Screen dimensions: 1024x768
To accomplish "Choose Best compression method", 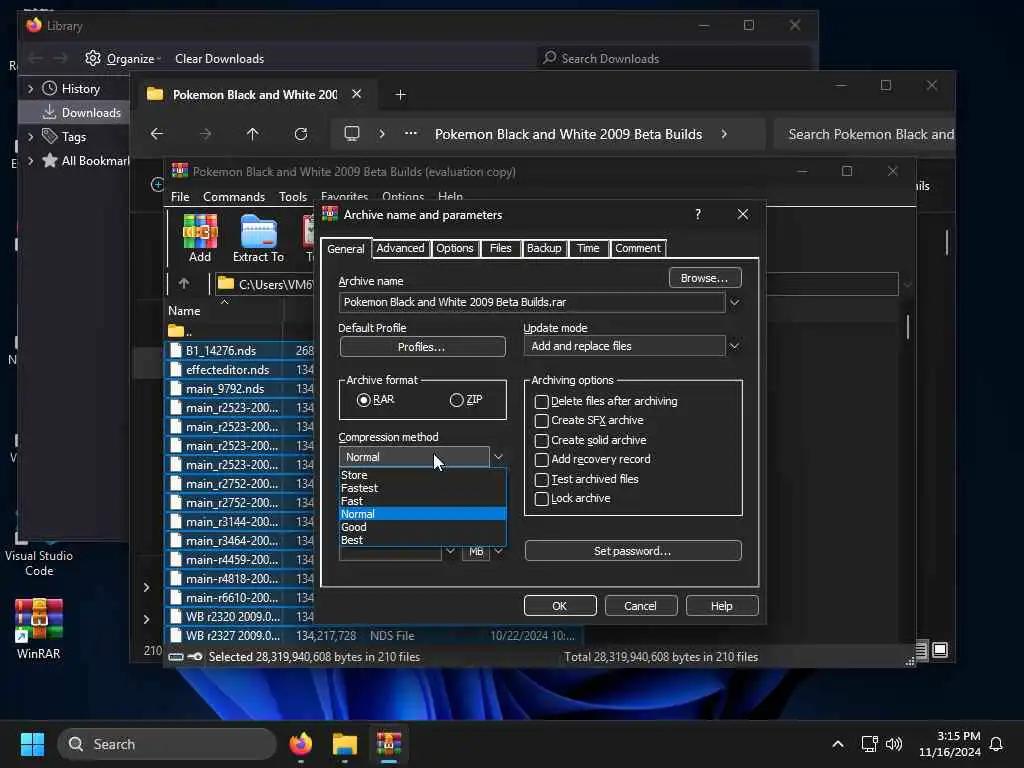I will click(423, 540).
